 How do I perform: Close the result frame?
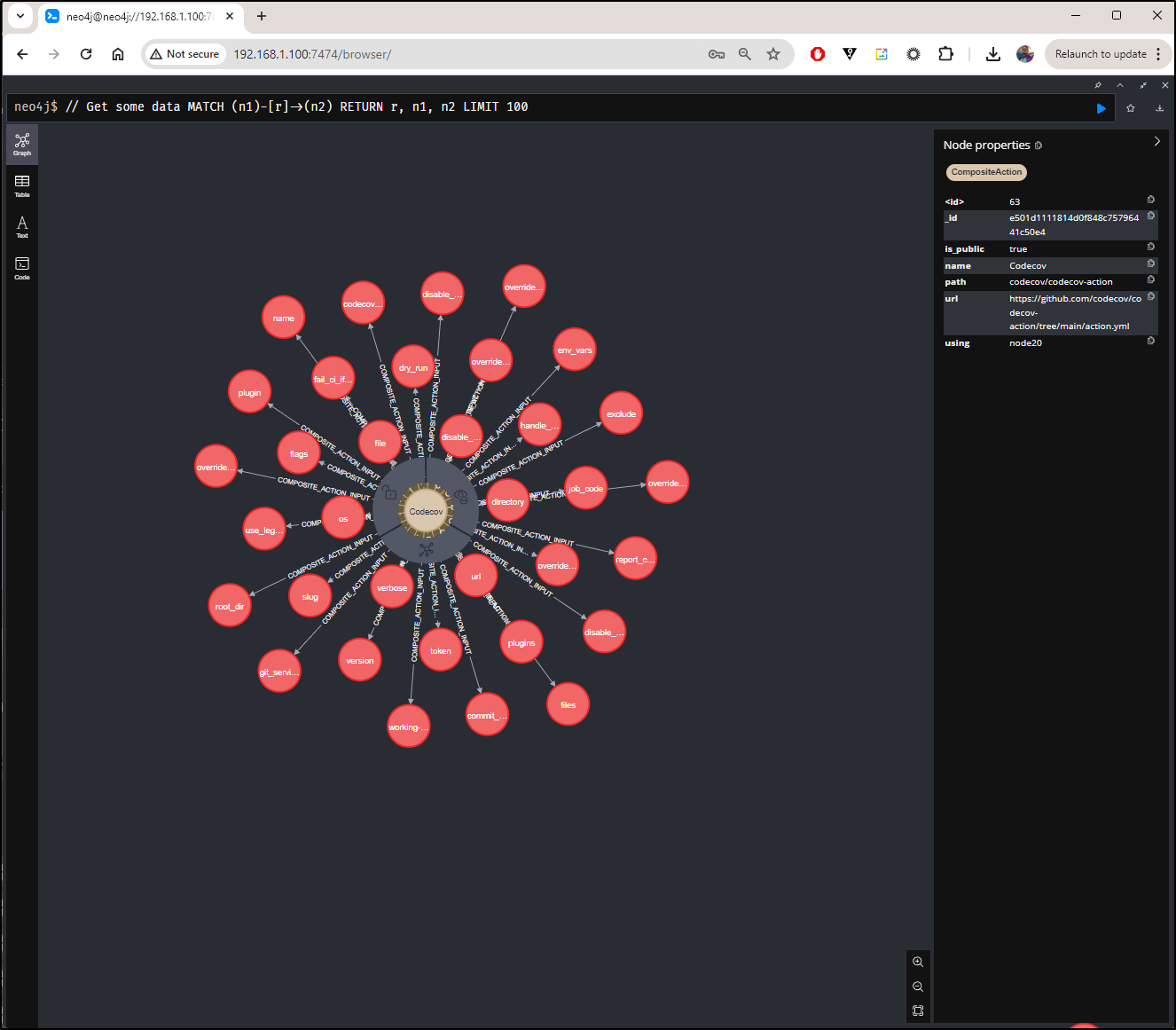(x=1165, y=85)
